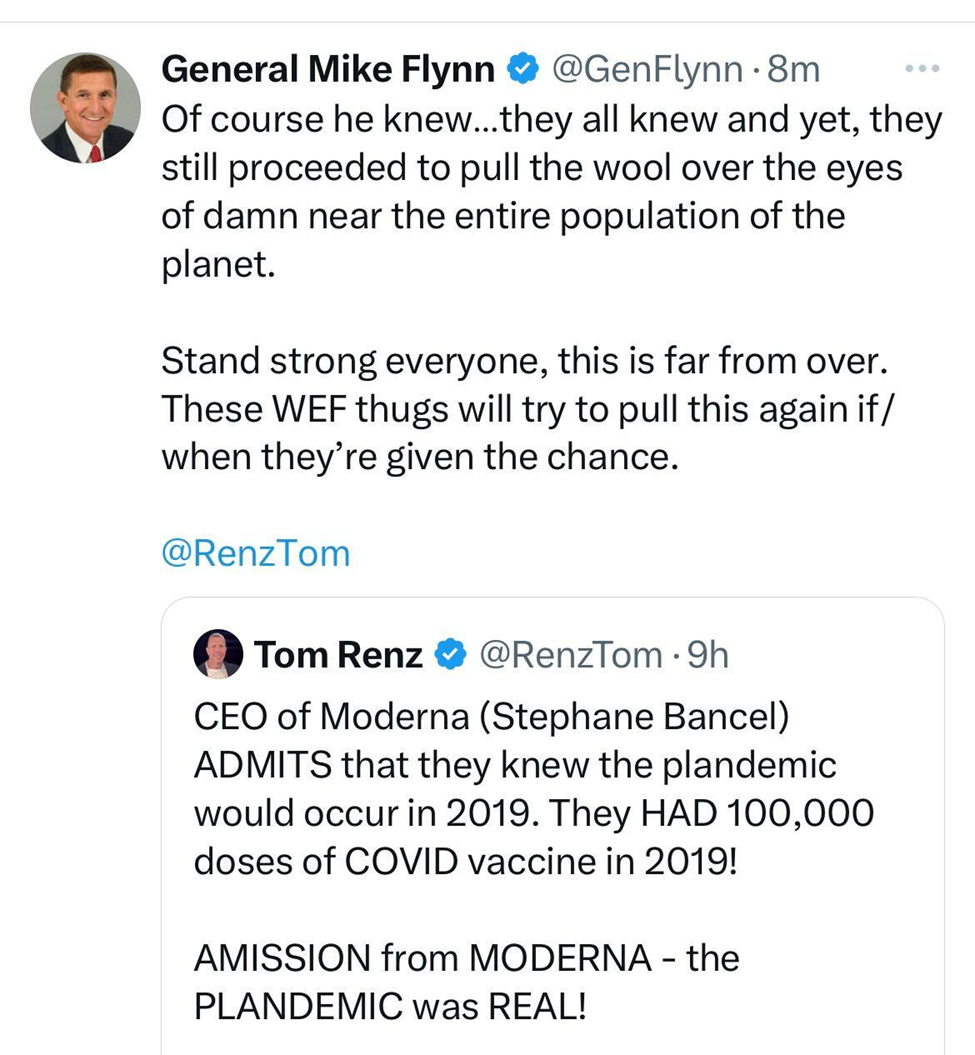Click the General Mike Flynn display name
975x1055 pixels.
coord(328,69)
